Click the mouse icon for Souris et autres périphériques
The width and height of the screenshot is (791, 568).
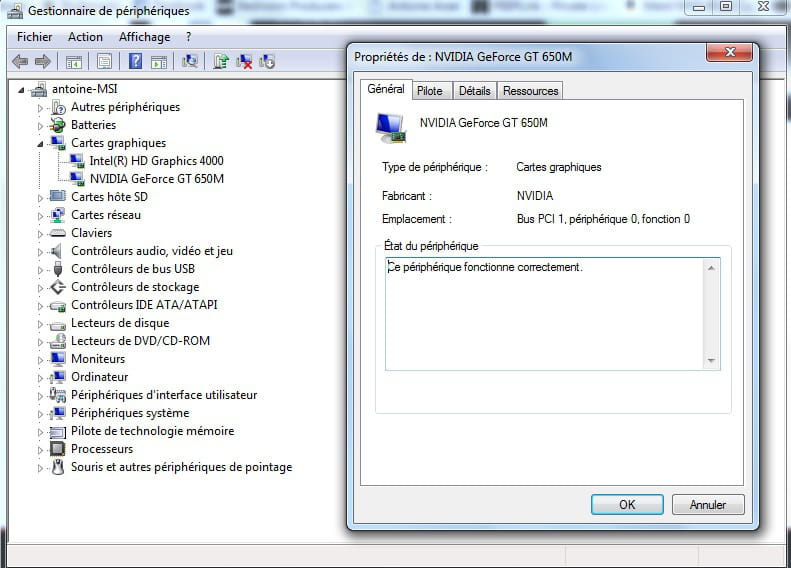[59, 467]
